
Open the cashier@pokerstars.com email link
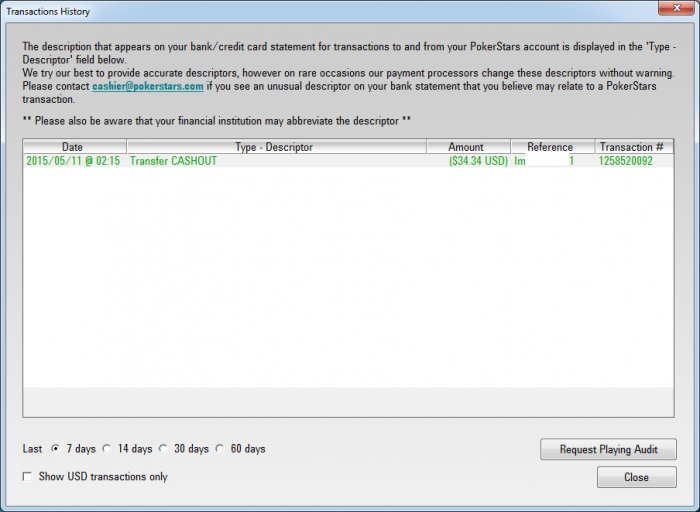[148, 86]
